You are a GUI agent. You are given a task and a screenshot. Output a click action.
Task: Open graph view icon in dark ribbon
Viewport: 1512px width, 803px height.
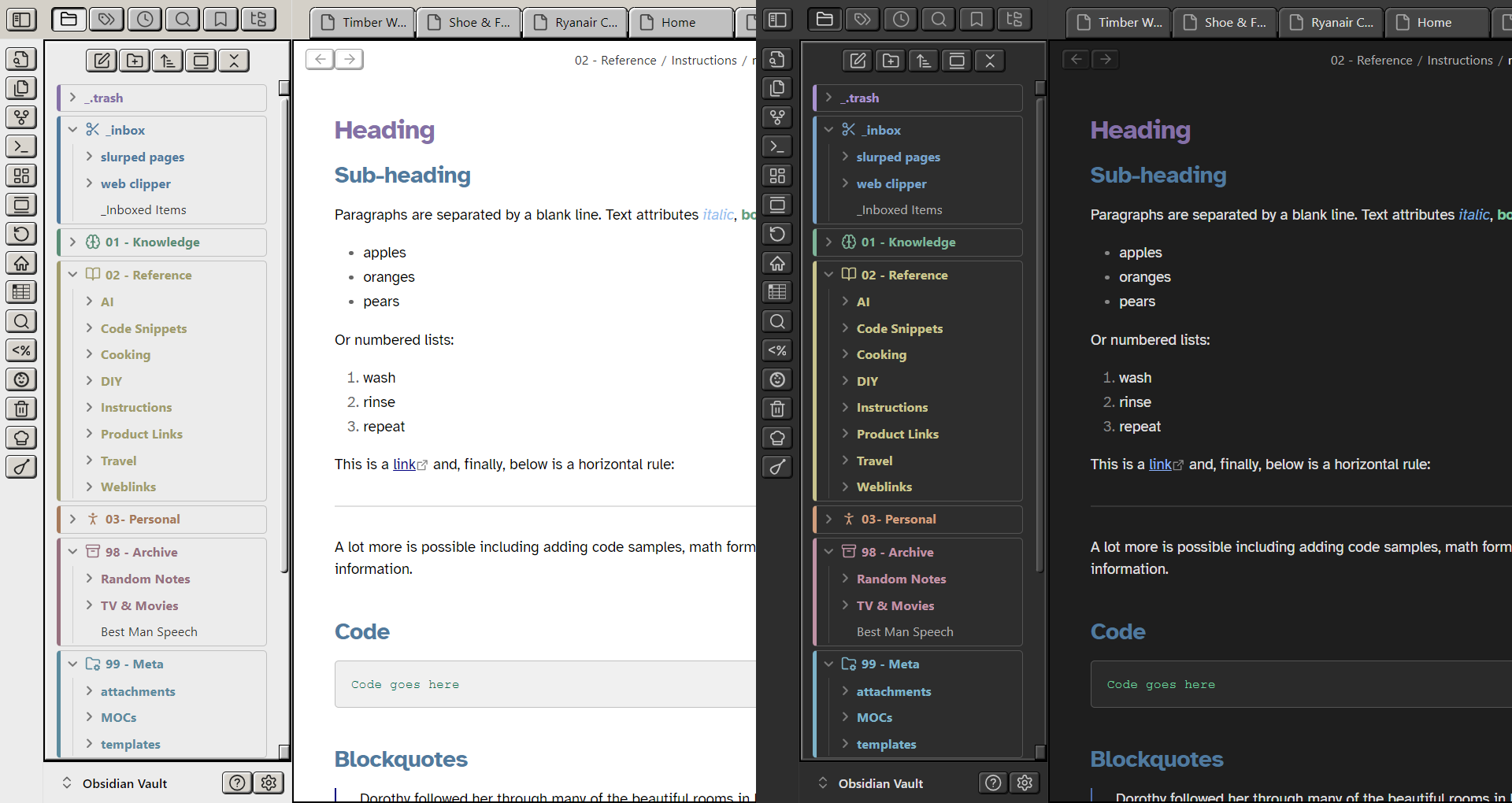coord(777,117)
